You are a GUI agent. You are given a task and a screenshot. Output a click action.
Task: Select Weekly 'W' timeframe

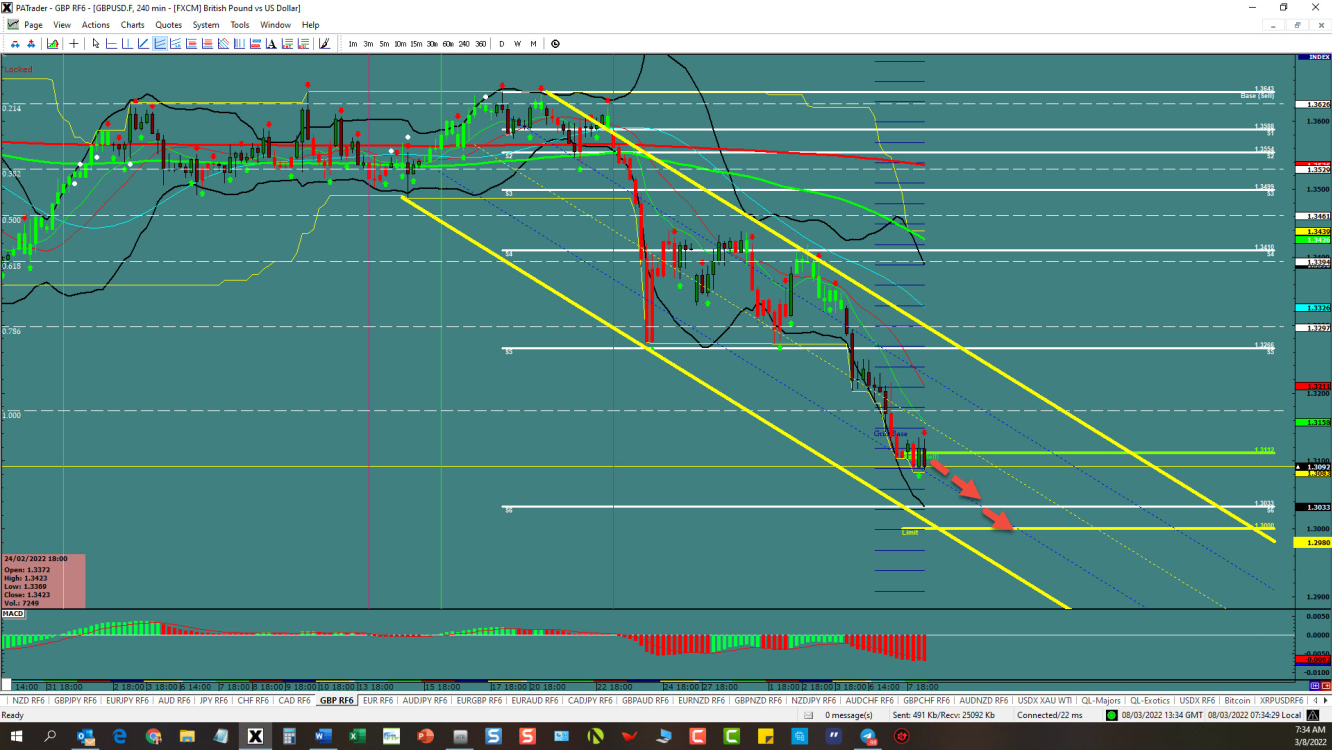[x=518, y=43]
